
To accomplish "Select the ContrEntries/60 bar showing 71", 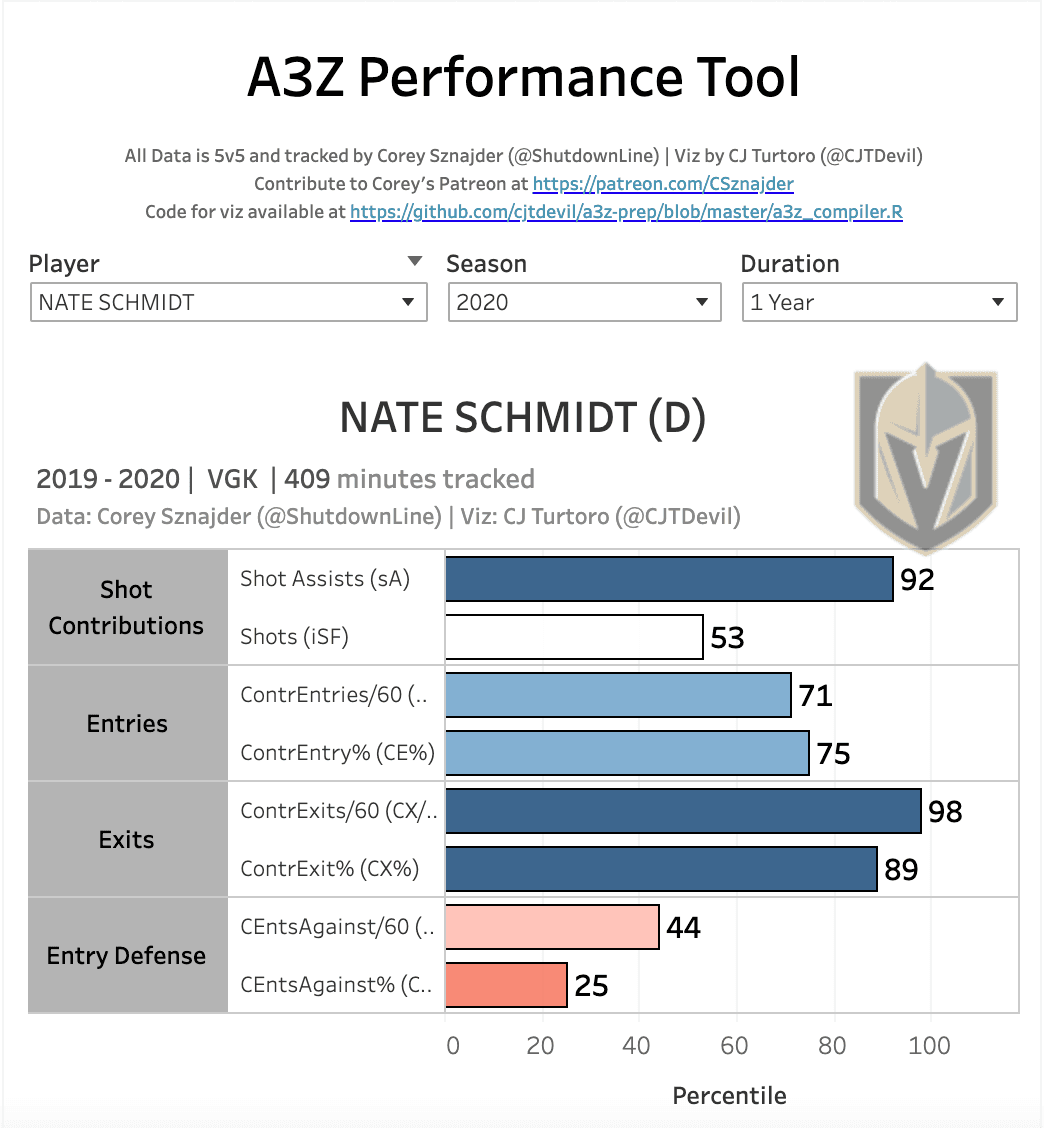I will coord(618,695).
